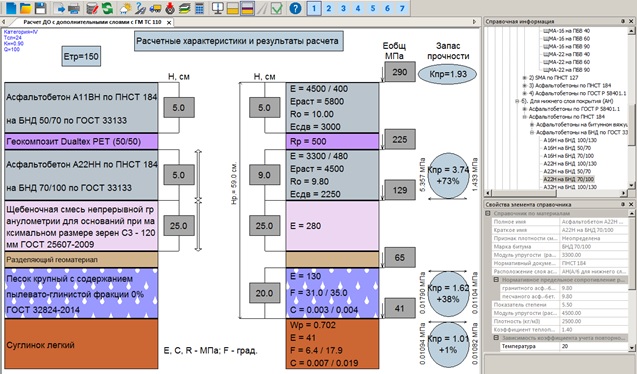
Task: Collapse the Справочник по материалам property group
Action: coord(488,213)
